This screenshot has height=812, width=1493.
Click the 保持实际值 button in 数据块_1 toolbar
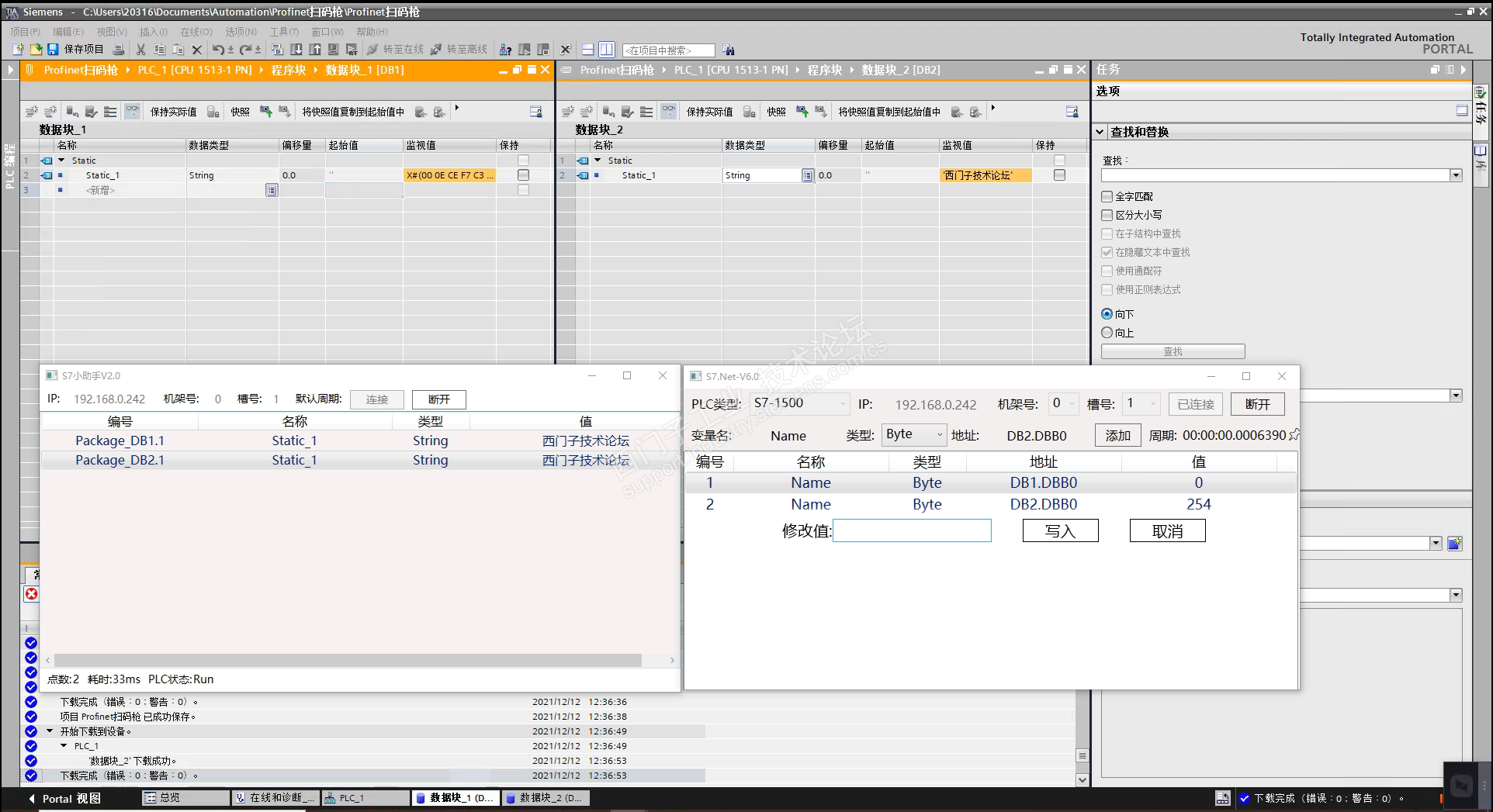coord(173,112)
